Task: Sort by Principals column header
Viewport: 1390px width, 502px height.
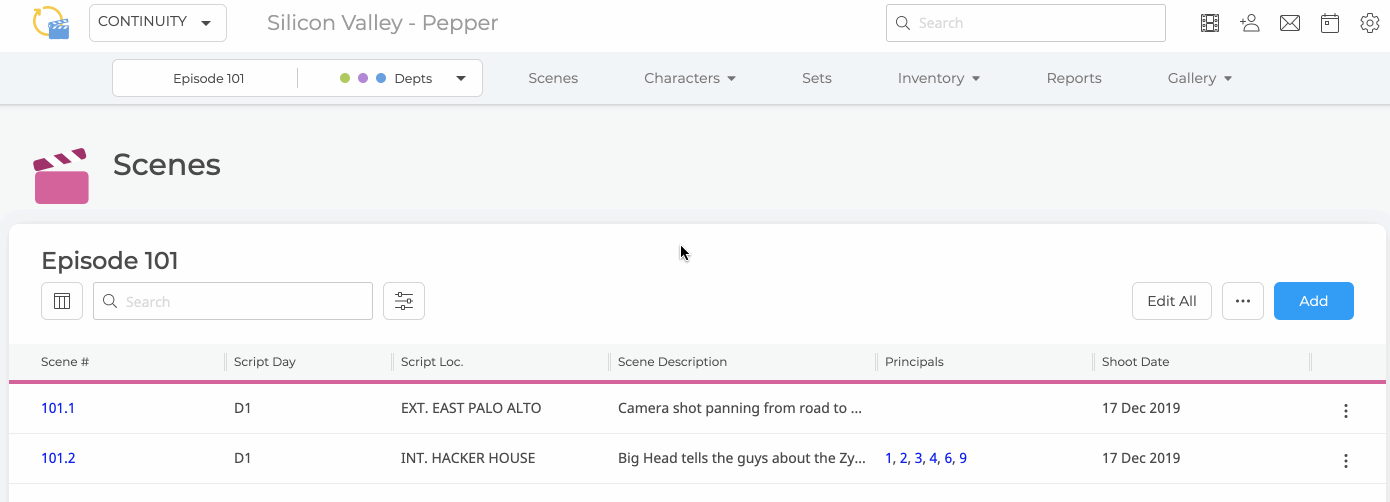Action: tap(914, 362)
